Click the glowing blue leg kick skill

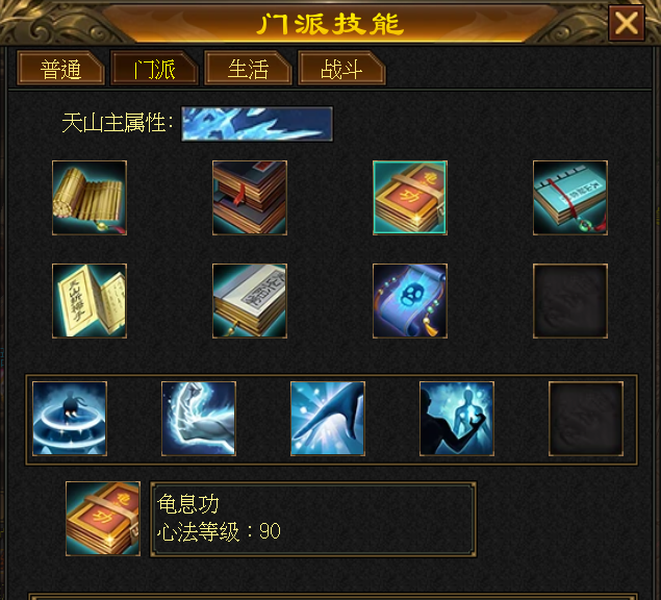328,419
